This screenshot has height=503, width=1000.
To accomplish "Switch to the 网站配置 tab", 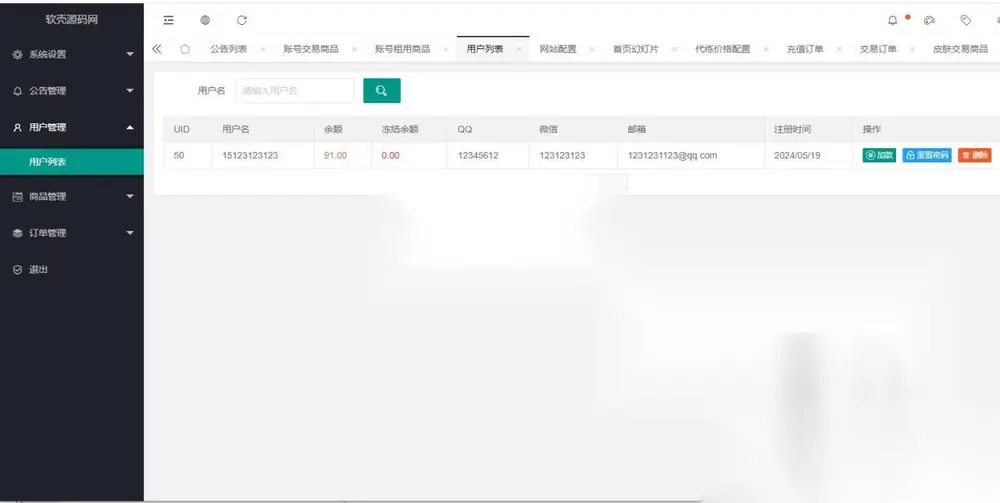I will (558, 49).
